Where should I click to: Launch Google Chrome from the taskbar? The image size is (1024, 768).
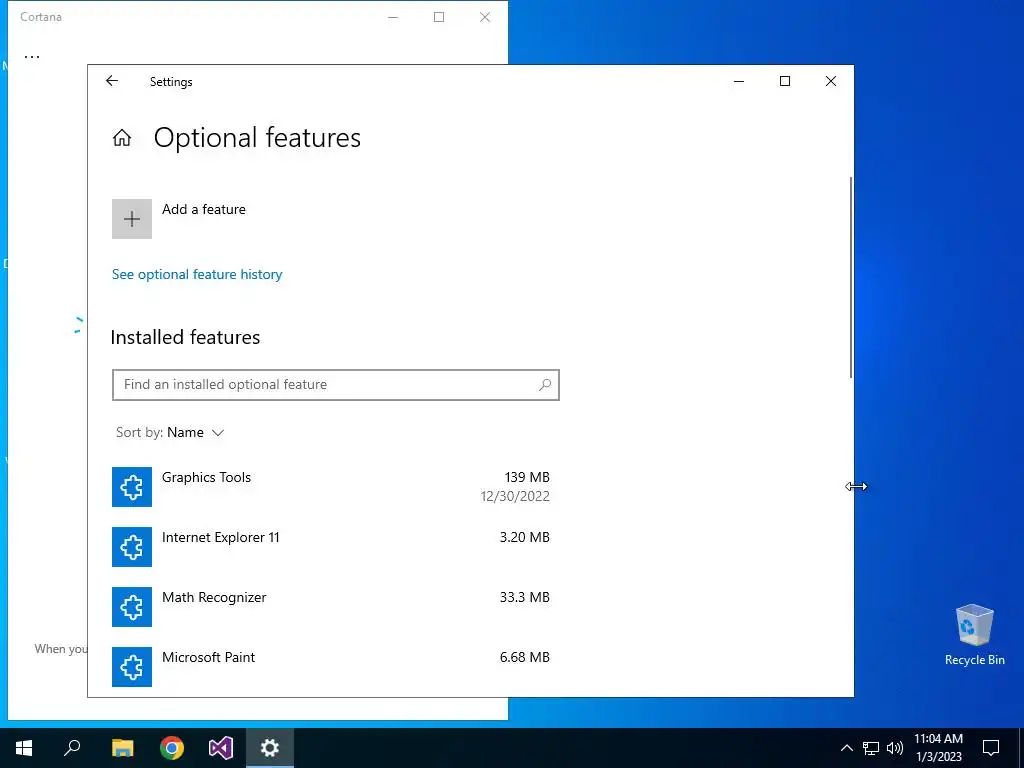[x=172, y=748]
